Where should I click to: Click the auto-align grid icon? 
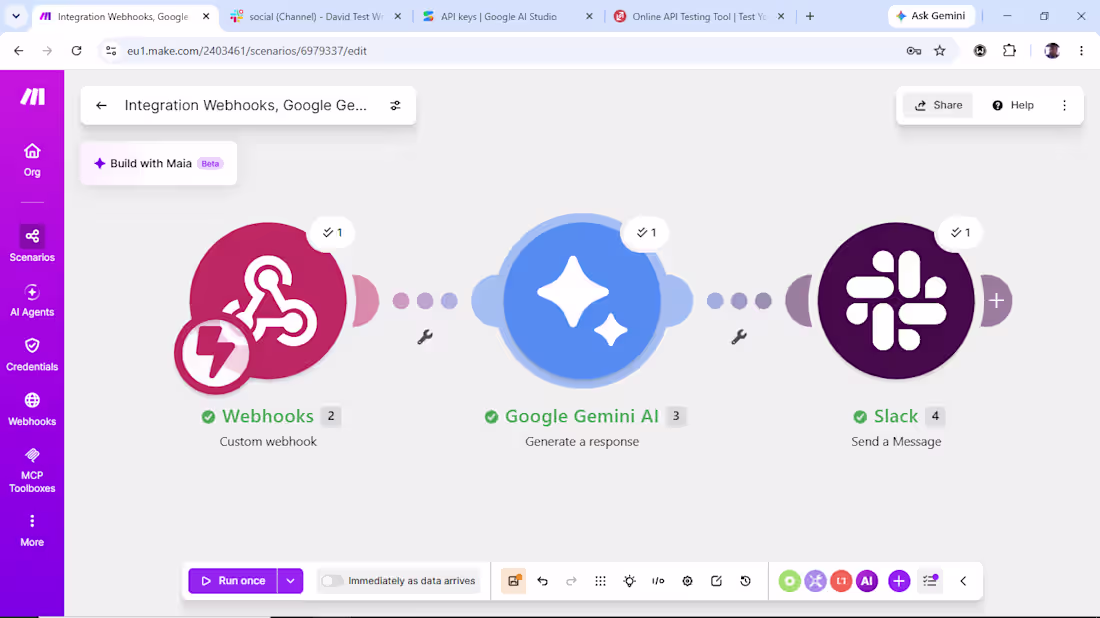point(601,581)
